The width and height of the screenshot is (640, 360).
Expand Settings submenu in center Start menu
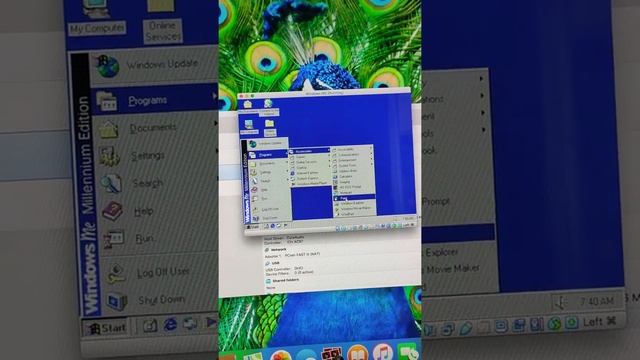tap(268, 172)
